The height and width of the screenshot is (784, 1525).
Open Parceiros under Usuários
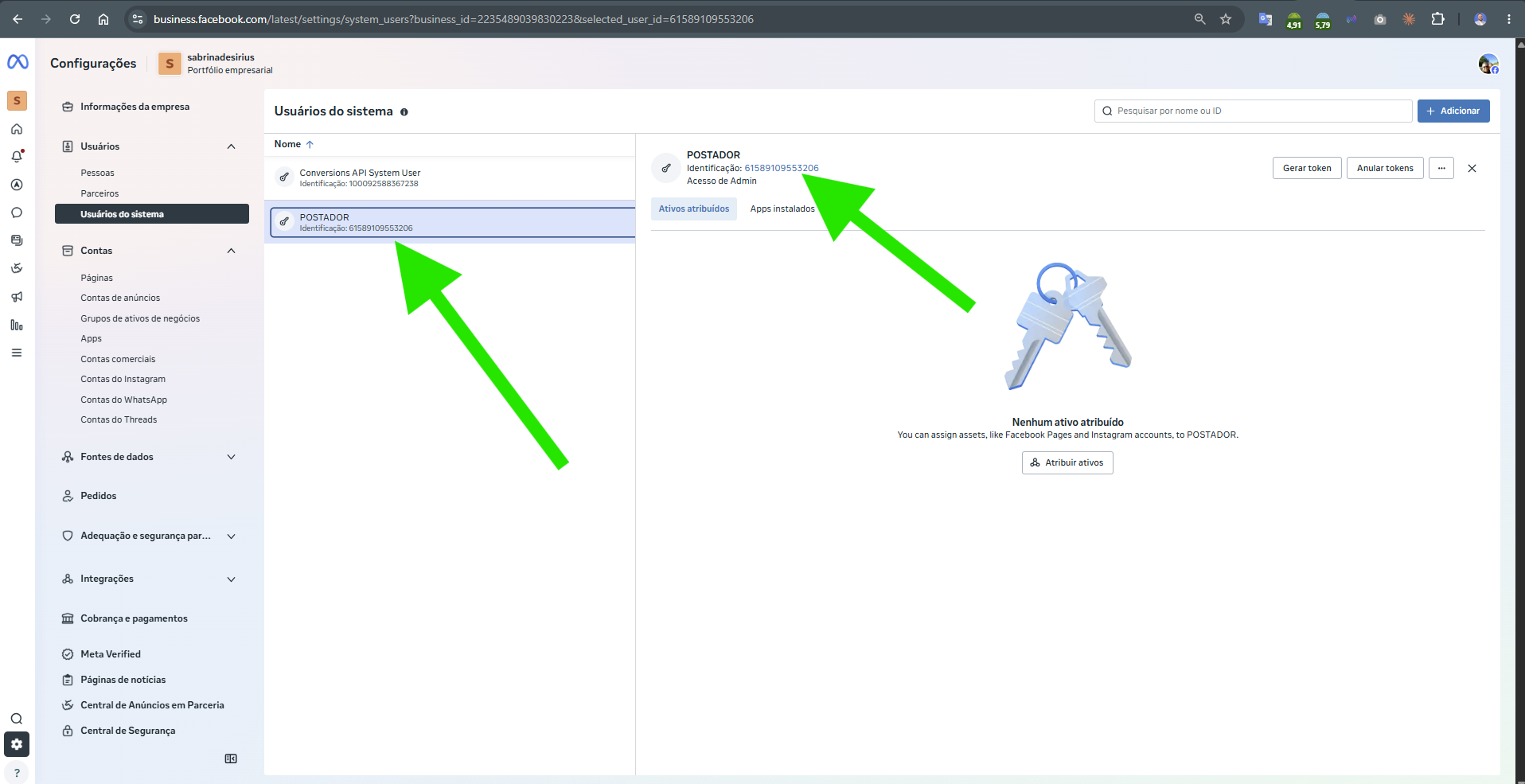[x=99, y=193]
